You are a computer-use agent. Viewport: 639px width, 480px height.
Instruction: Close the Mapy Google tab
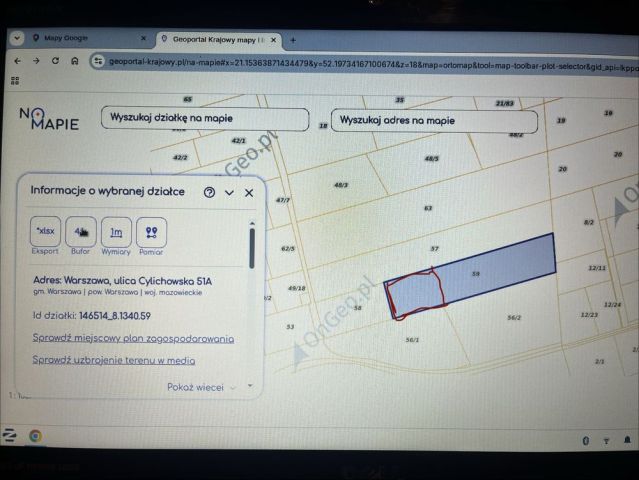tap(143, 38)
